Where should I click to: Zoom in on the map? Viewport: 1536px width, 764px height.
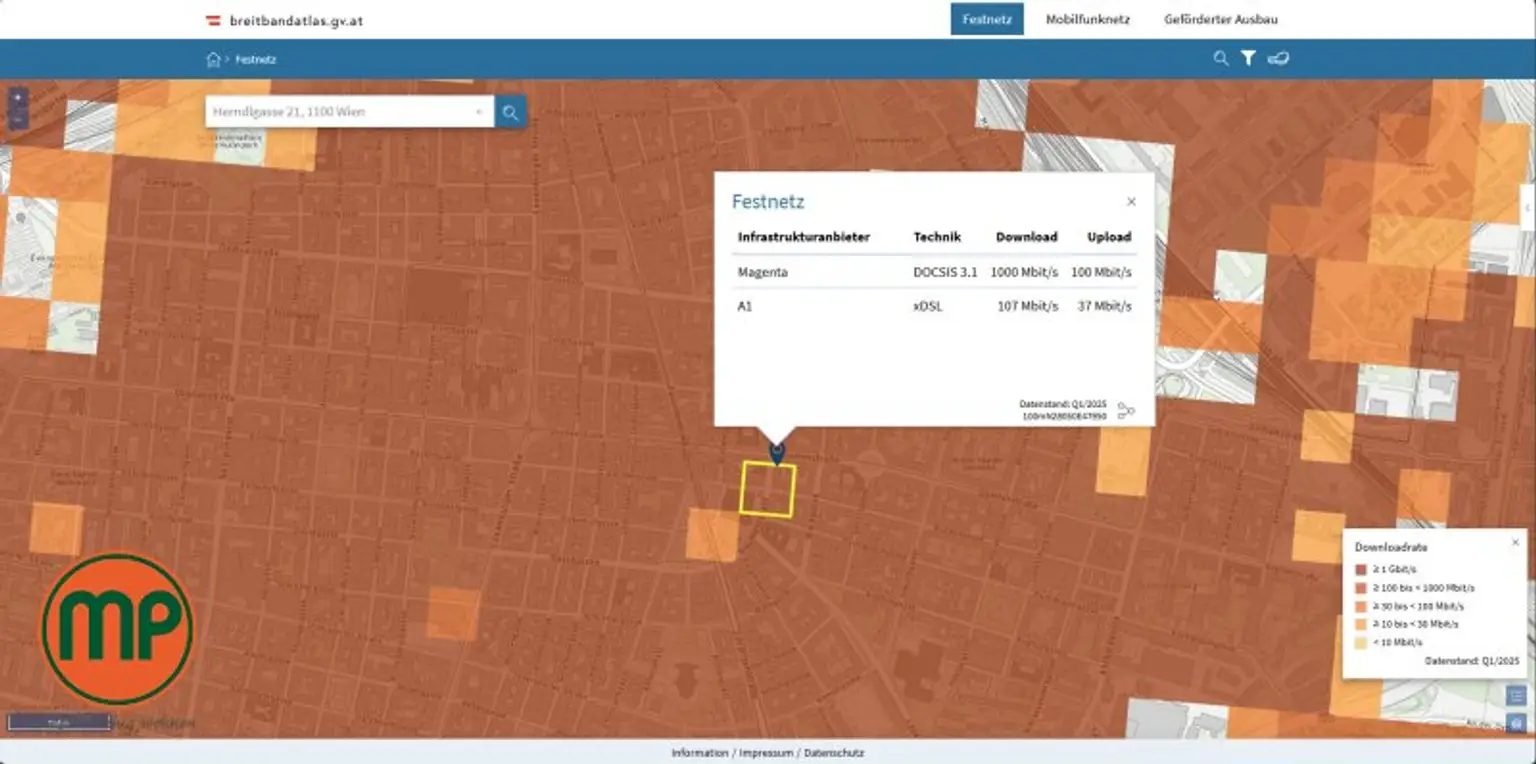point(18,98)
